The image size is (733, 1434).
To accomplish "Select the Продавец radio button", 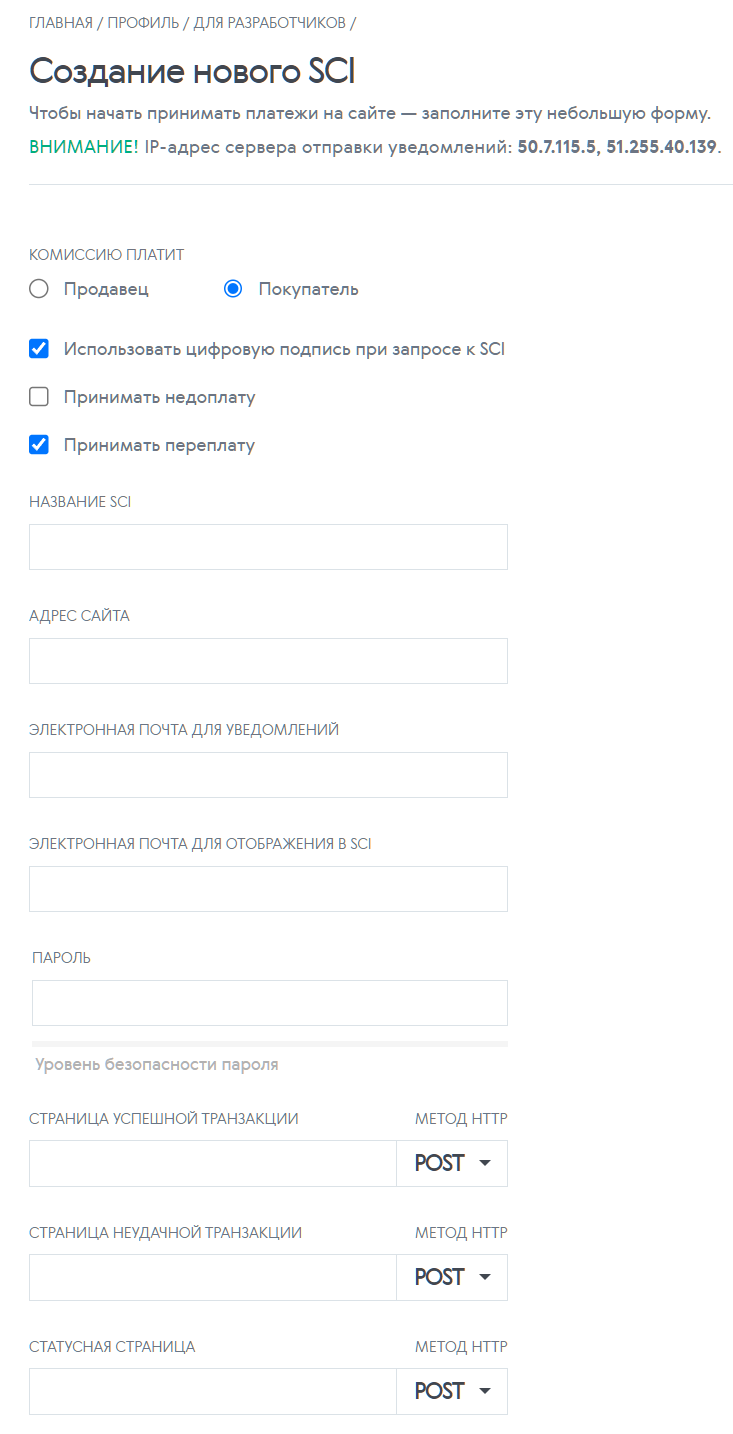I will 39,289.
